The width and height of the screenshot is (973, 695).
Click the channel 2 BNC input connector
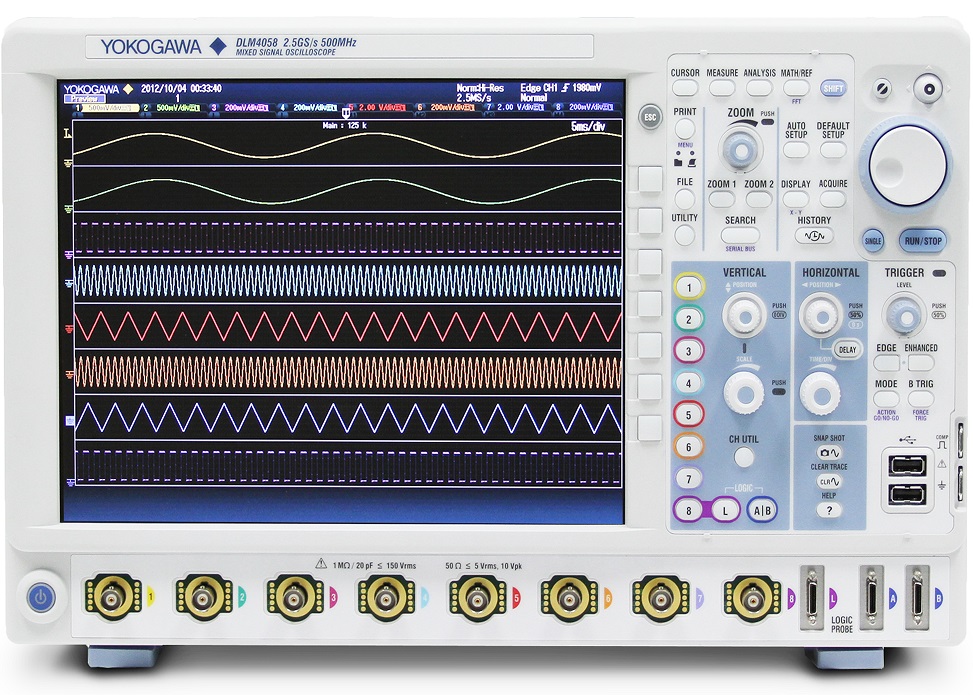tap(204, 598)
